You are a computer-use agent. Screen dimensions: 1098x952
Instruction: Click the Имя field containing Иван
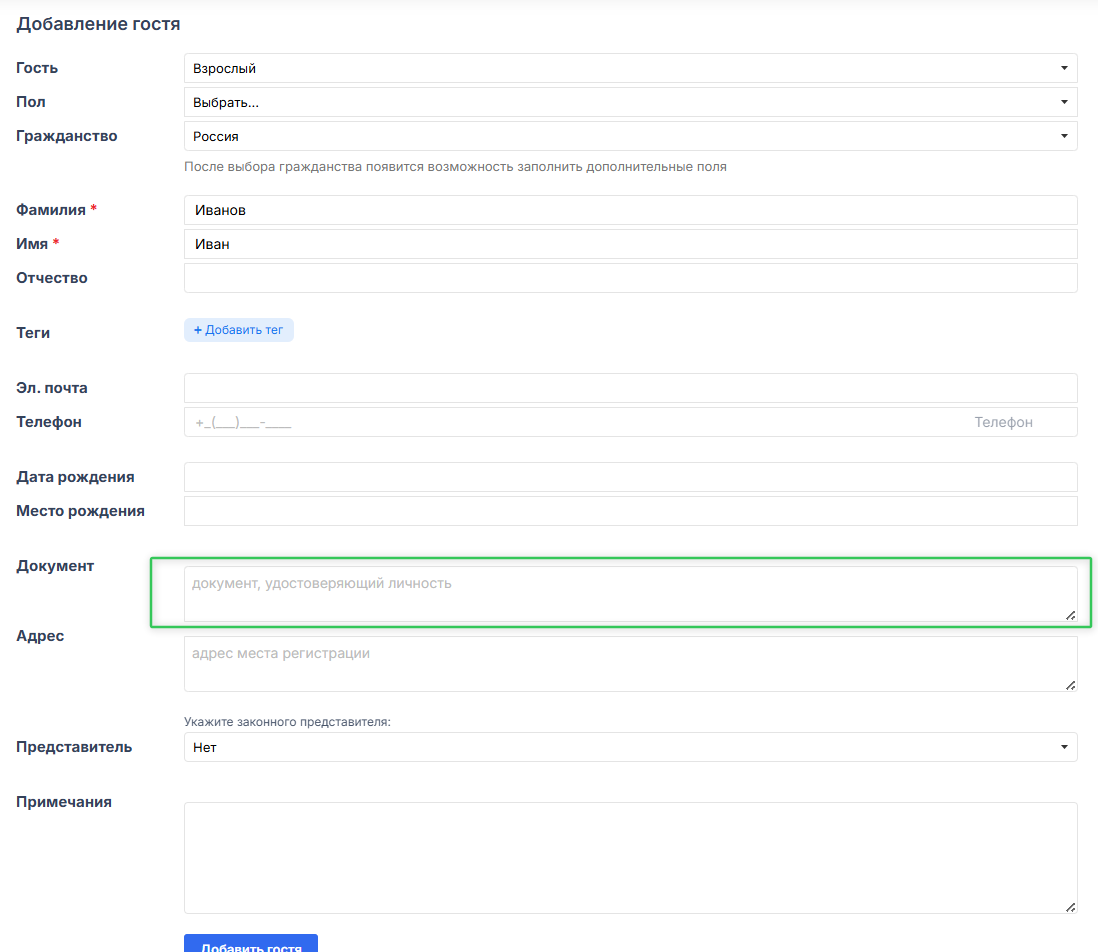pos(630,244)
